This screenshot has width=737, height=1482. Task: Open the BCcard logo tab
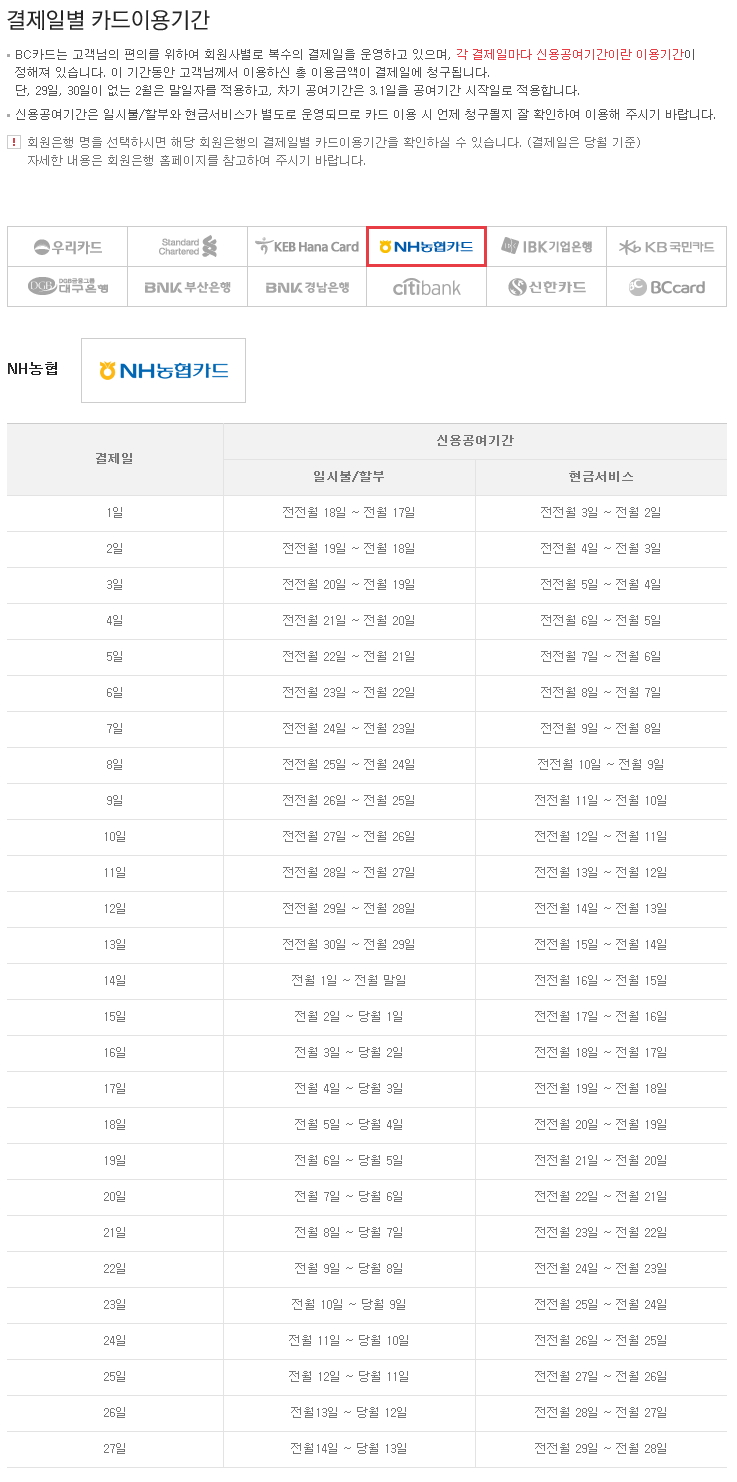[667, 287]
